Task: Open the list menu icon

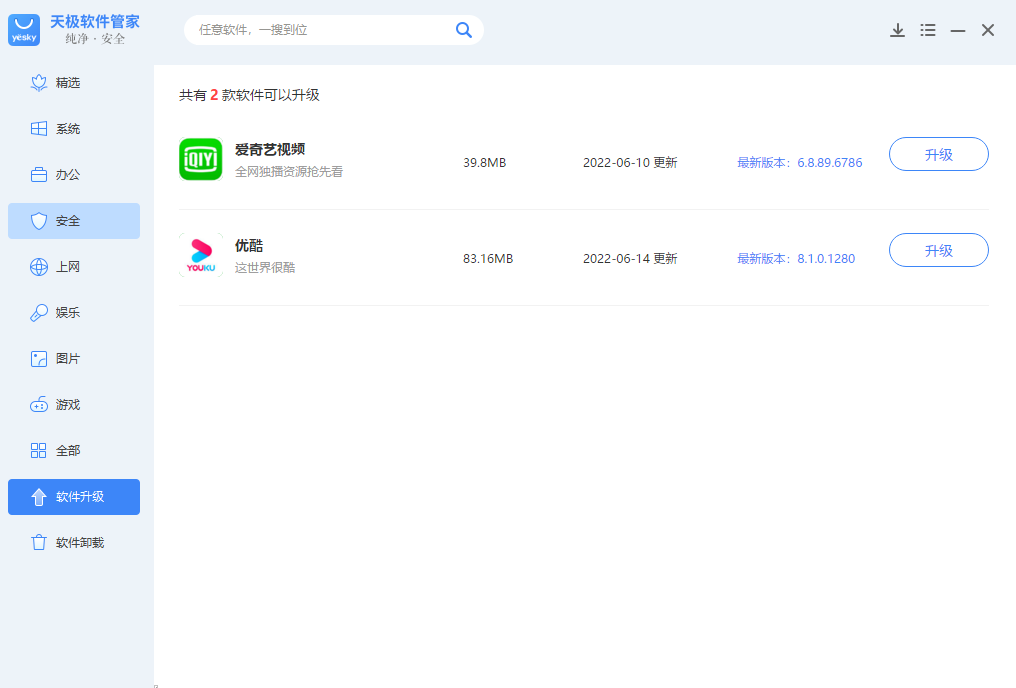Action: point(927,30)
